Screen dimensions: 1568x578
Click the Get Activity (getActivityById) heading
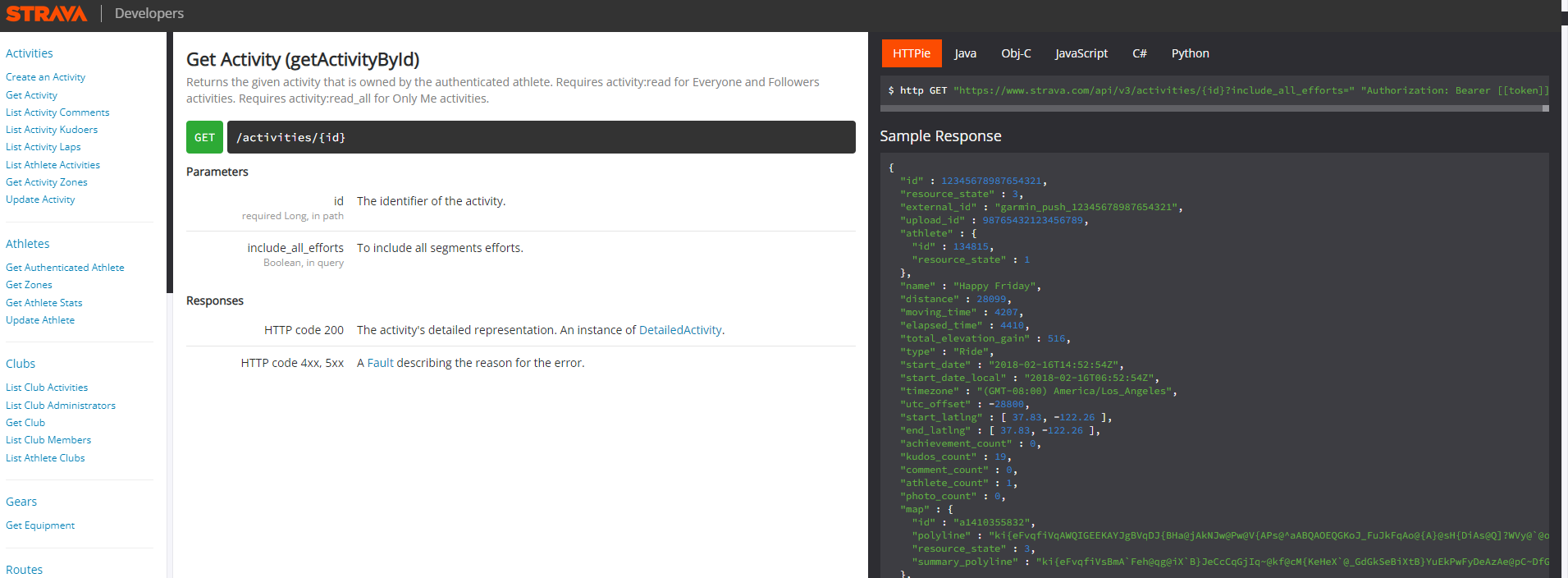tap(303, 59)
